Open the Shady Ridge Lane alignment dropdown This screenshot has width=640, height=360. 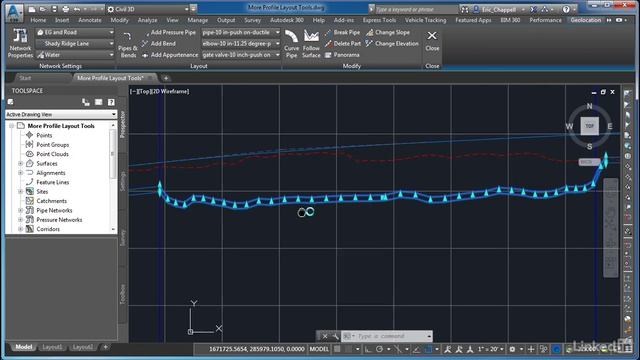75,44
